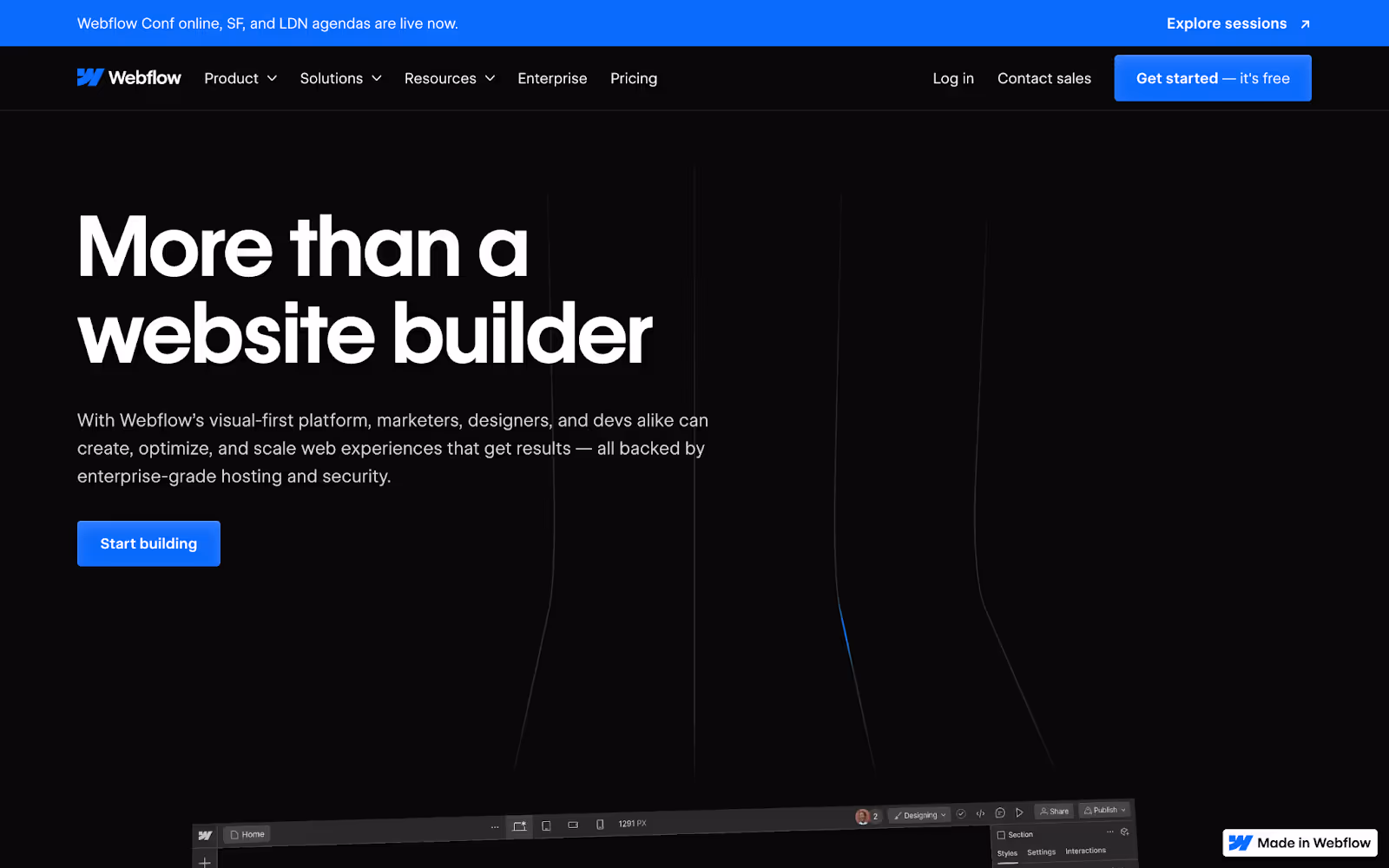This screenshot has height=868, width=1389.
Task: Click the Webflow icon in Made in Webflow badge
Action: click(x=1241, y=843)
